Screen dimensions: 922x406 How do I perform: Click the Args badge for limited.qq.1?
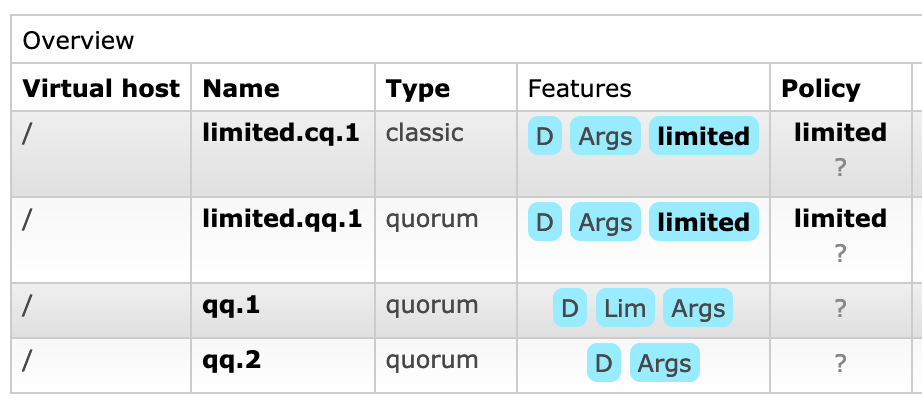click(606, 222)
